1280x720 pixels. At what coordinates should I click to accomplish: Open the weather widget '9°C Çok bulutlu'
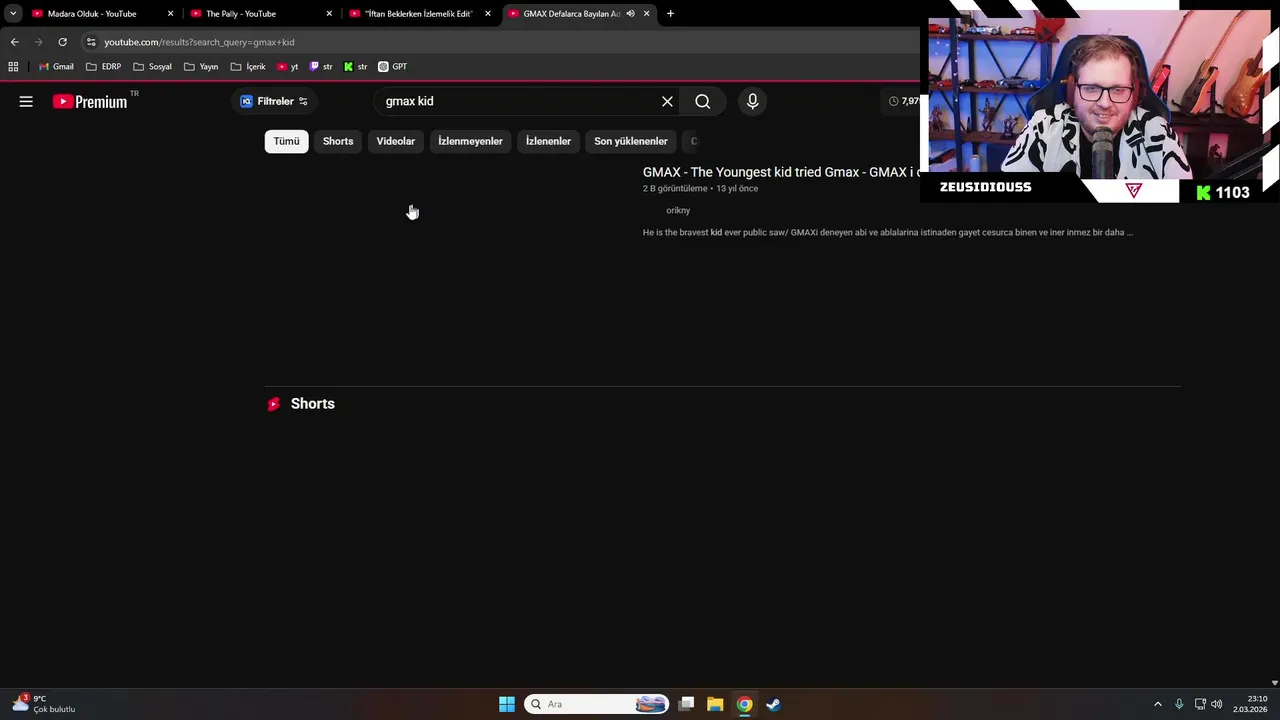(44, 704)
